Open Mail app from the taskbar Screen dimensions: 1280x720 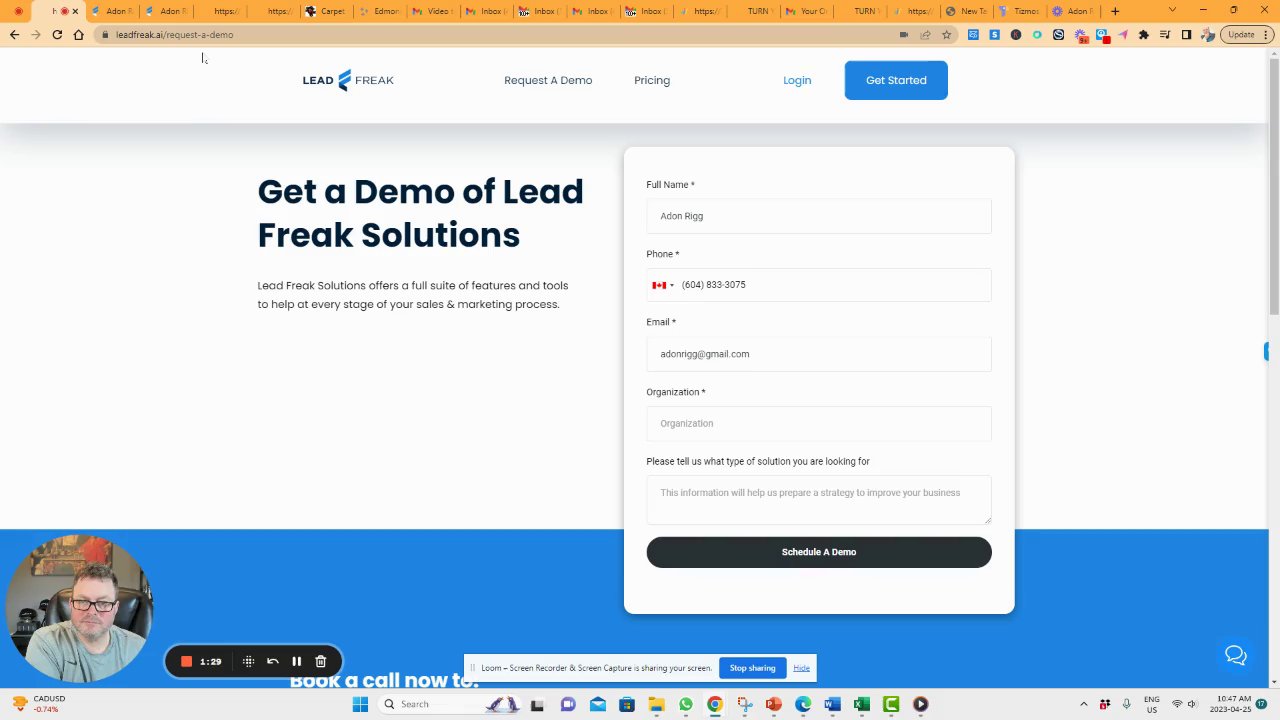click(x=598, y=704)
